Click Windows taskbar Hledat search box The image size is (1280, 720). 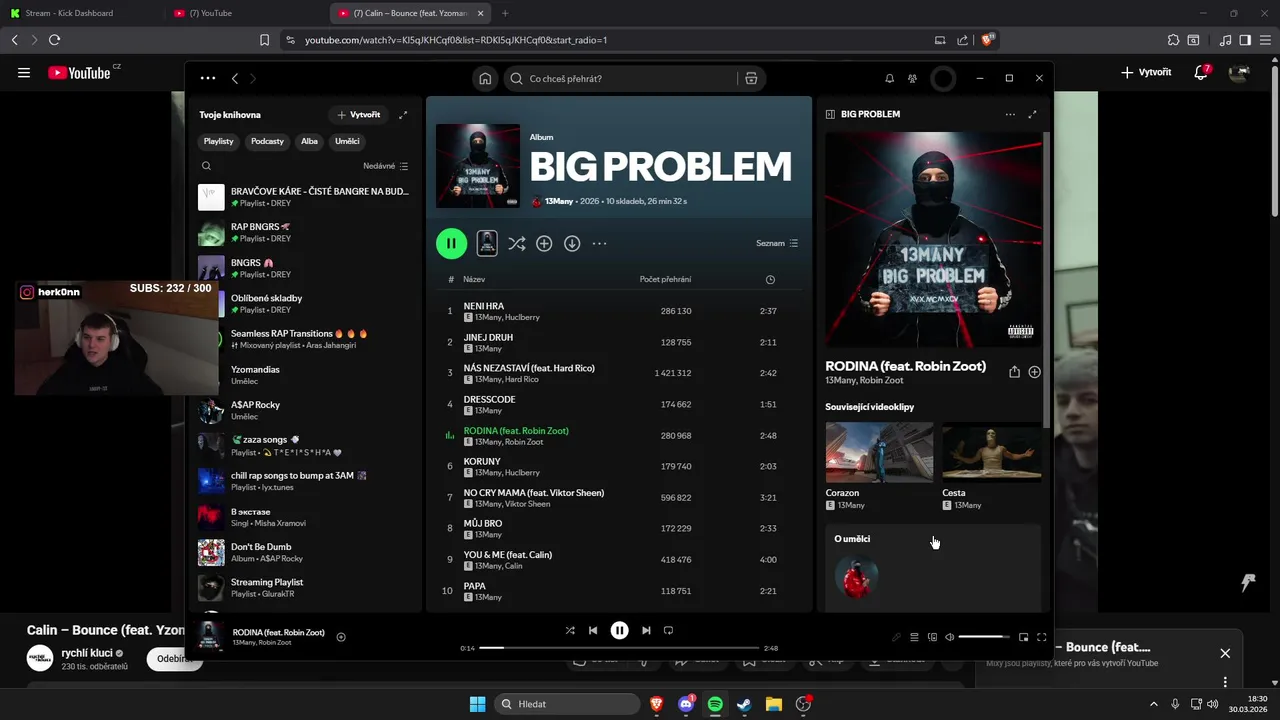(x=568, y=704)
